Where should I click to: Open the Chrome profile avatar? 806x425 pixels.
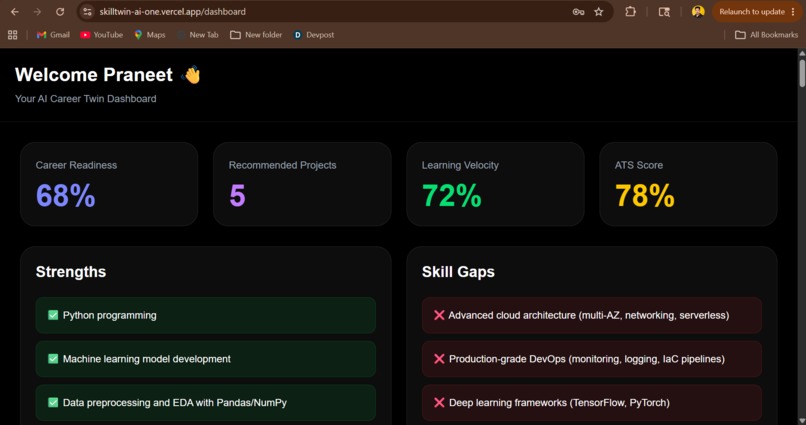click(x=698, y=11)
